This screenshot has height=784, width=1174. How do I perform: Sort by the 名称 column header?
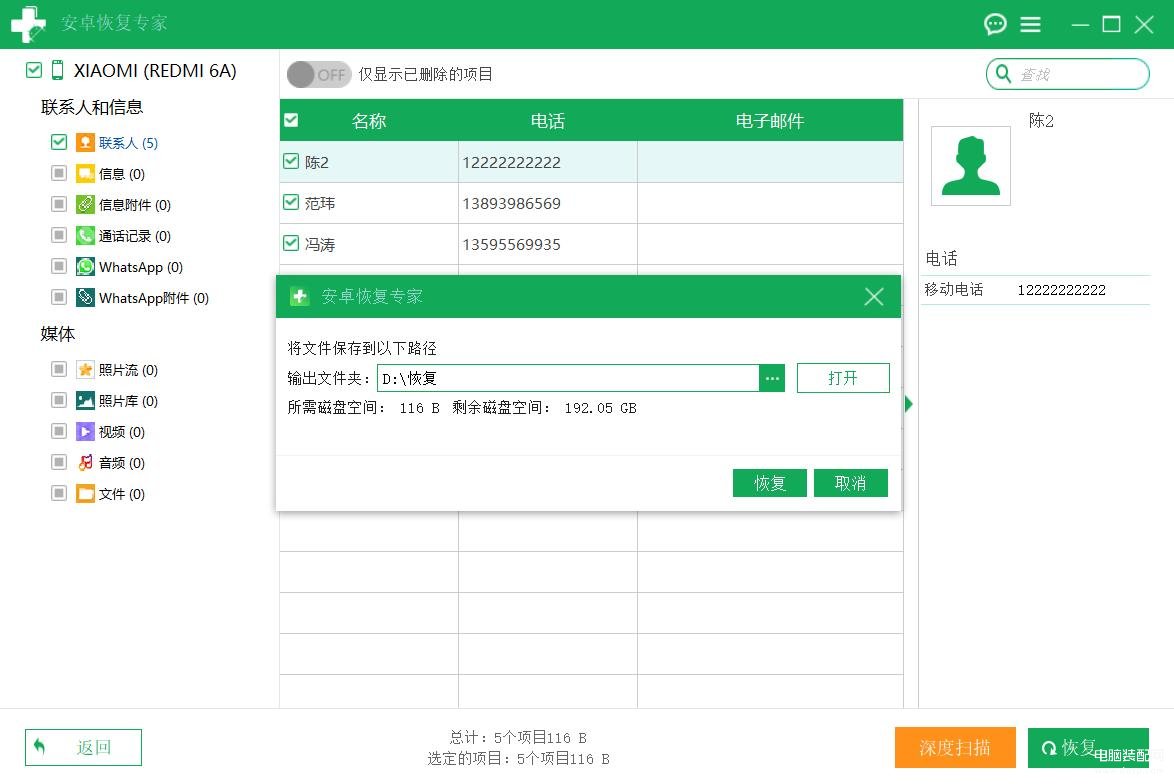[x=369, y=121]
